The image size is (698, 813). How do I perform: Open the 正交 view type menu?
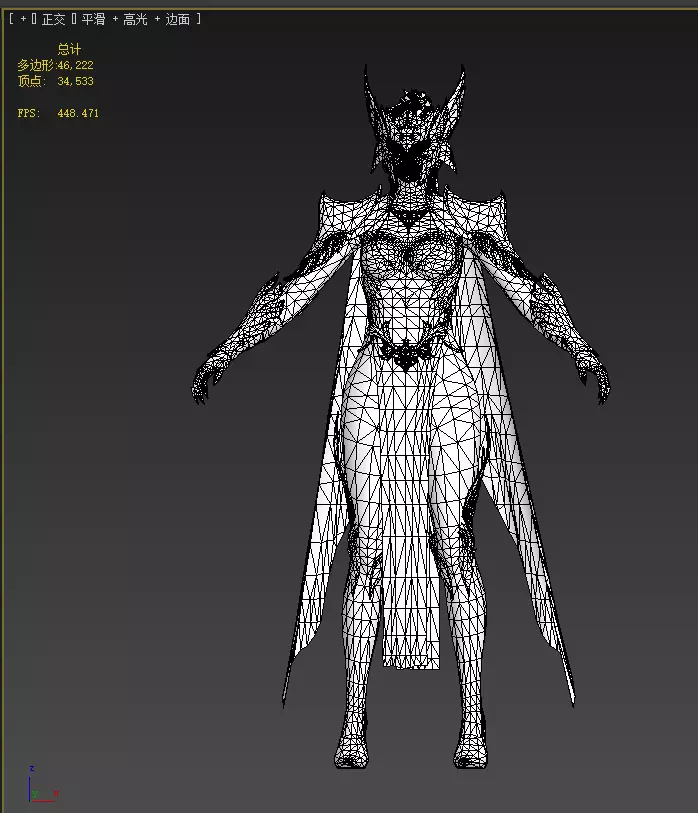[x=53, y=19]
